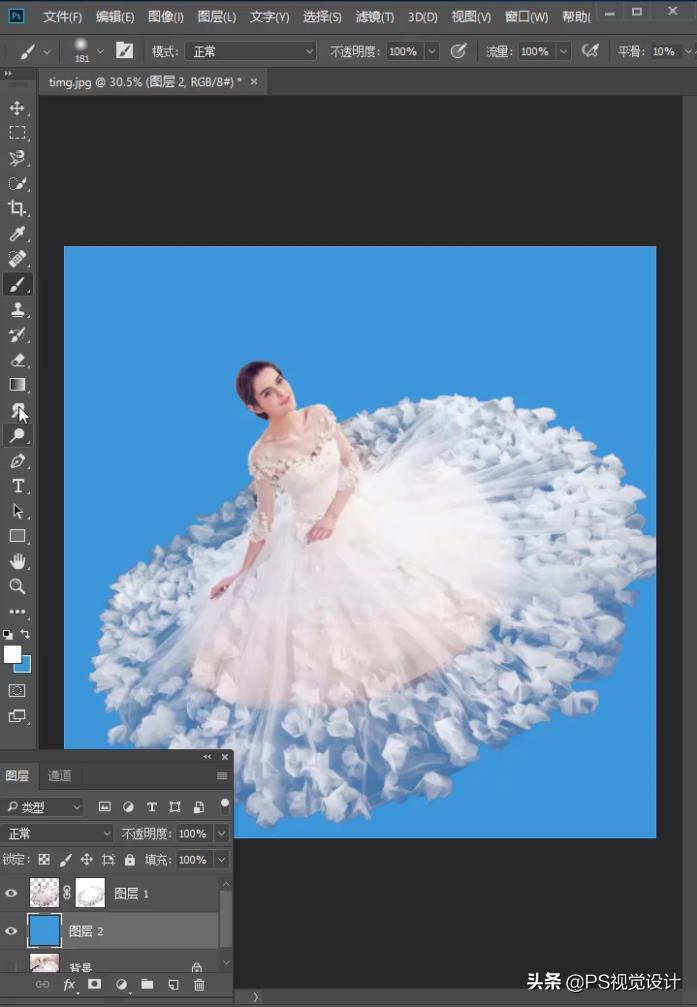Toggle visibility of layer 图层 2

[x=12, y=931]
